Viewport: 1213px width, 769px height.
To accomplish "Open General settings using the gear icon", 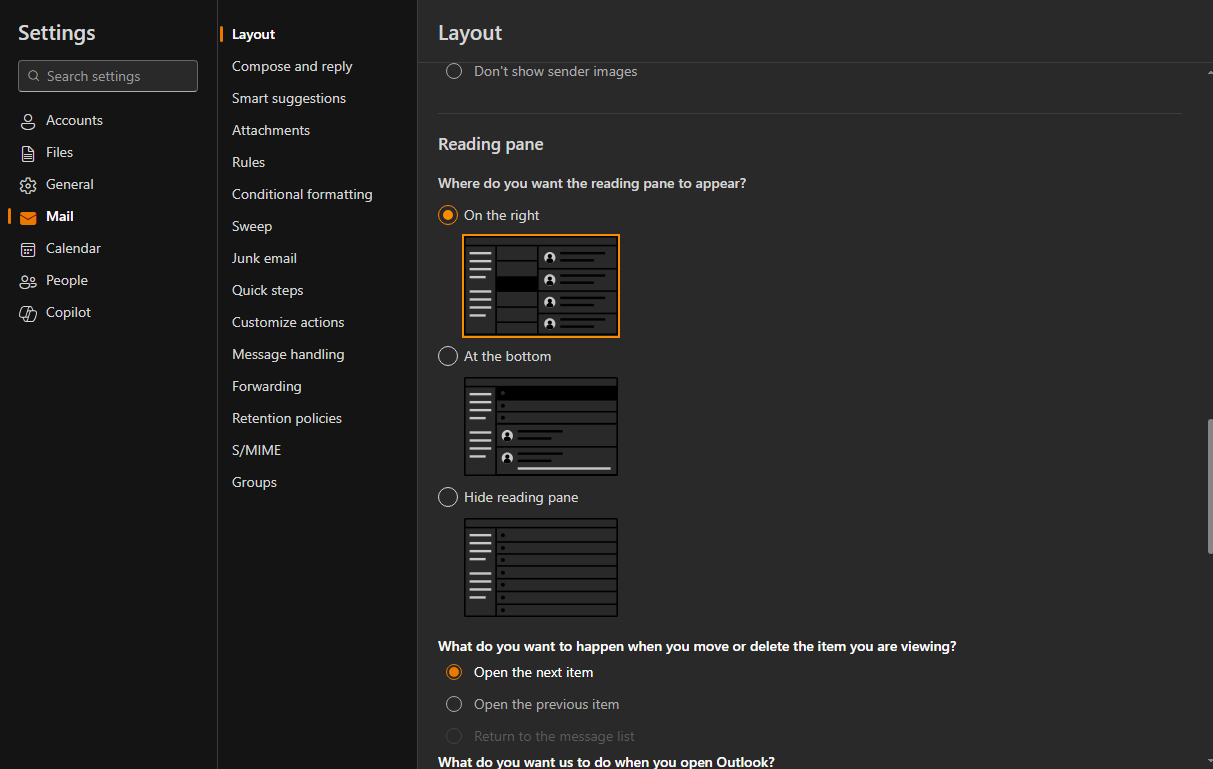I will click(28, 185).
